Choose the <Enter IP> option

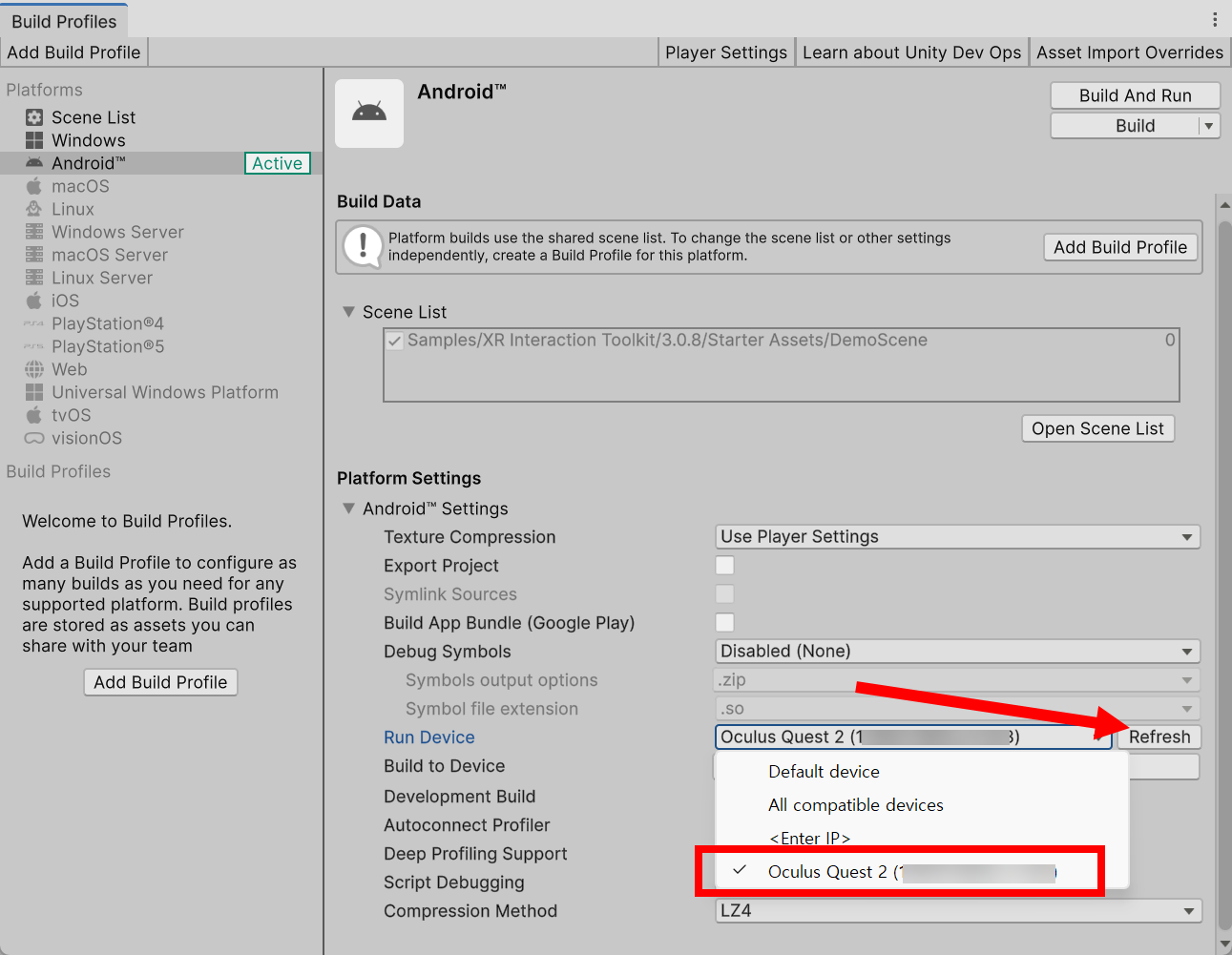point(922,838)
